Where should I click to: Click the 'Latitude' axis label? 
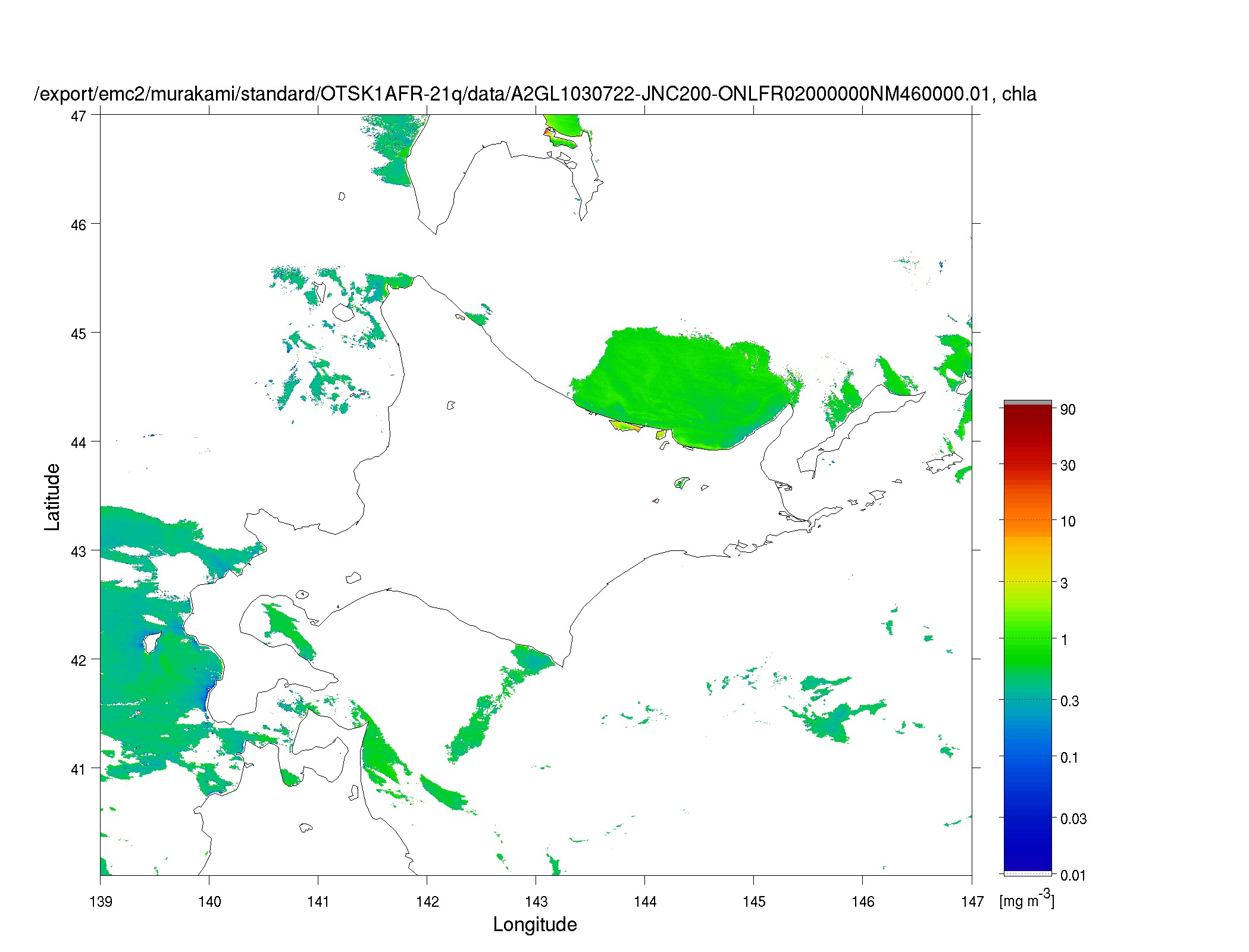point(52,497)
